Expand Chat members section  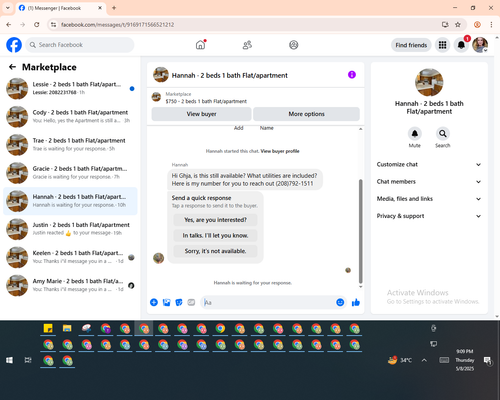[x=429, y=182]
